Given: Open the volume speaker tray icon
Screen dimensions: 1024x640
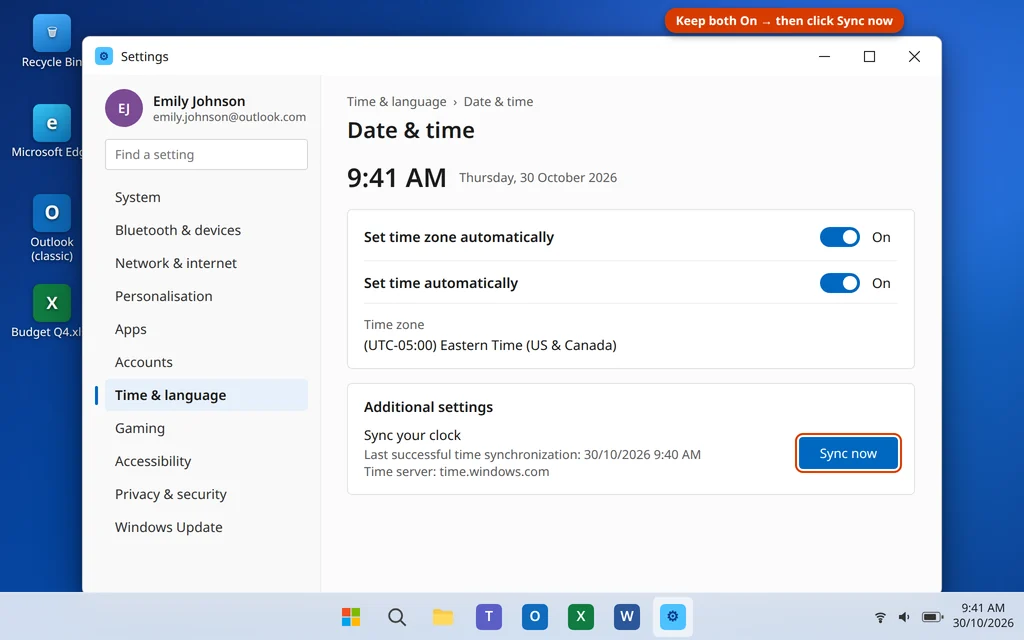Looking at the screenshot, I should pyautogui.click(x=904, y=616).
